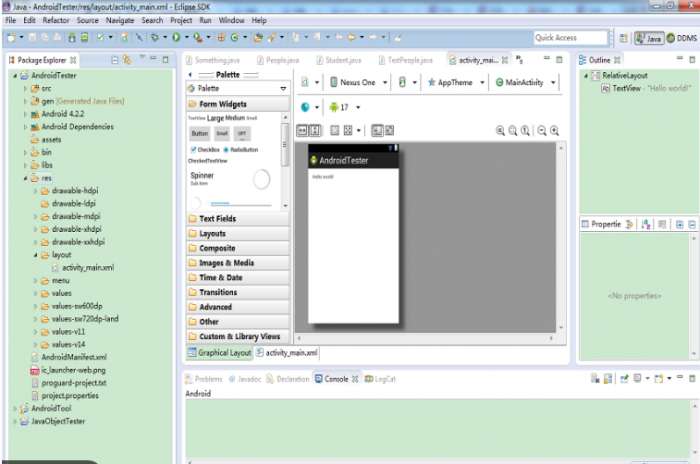The height and width of the screenshot is (464, 700).
Task: Expand the Images & Media palette category
Action: [238, 263]
